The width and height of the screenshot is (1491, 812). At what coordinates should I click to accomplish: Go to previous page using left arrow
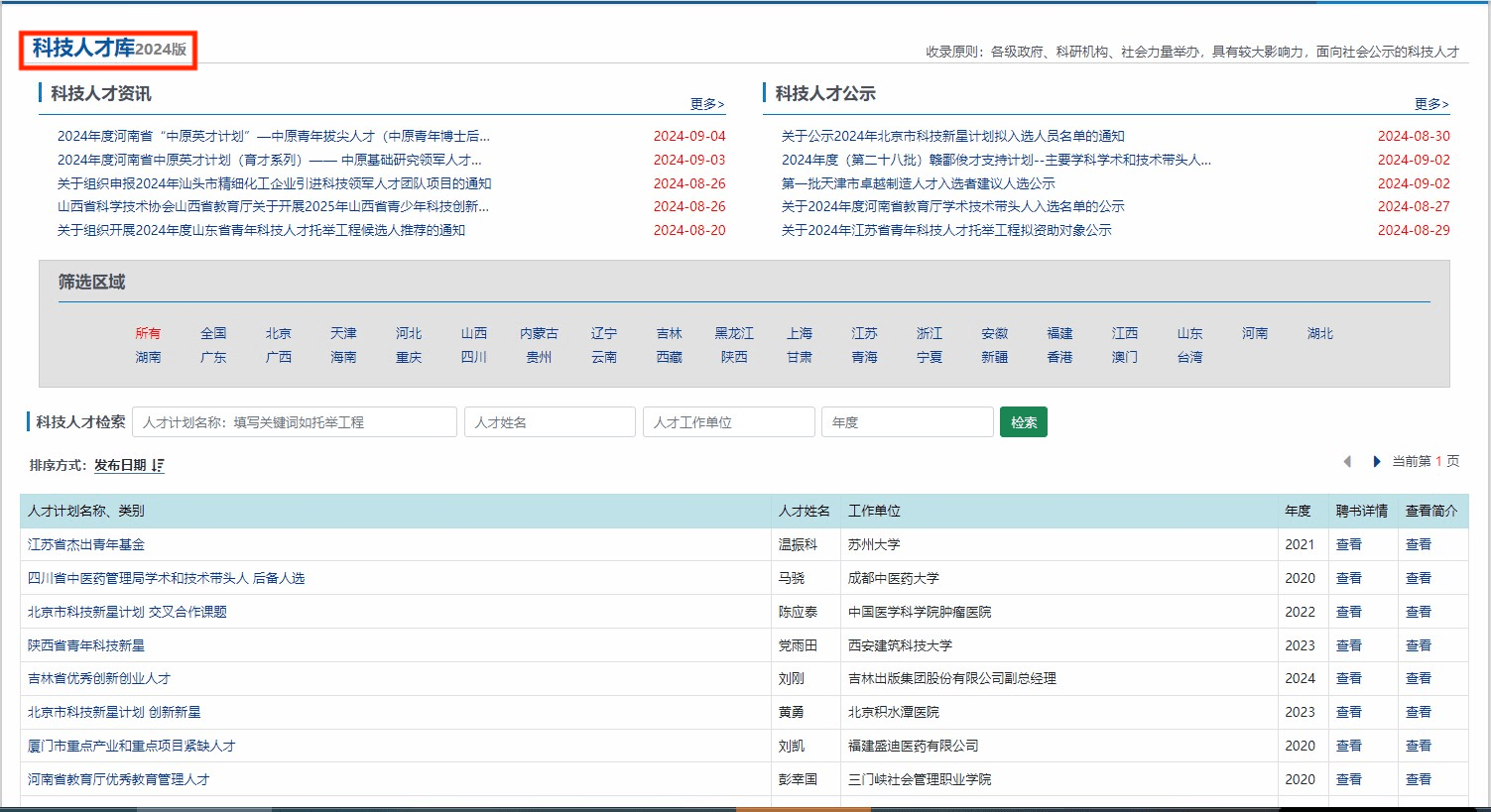(1347, 462)
